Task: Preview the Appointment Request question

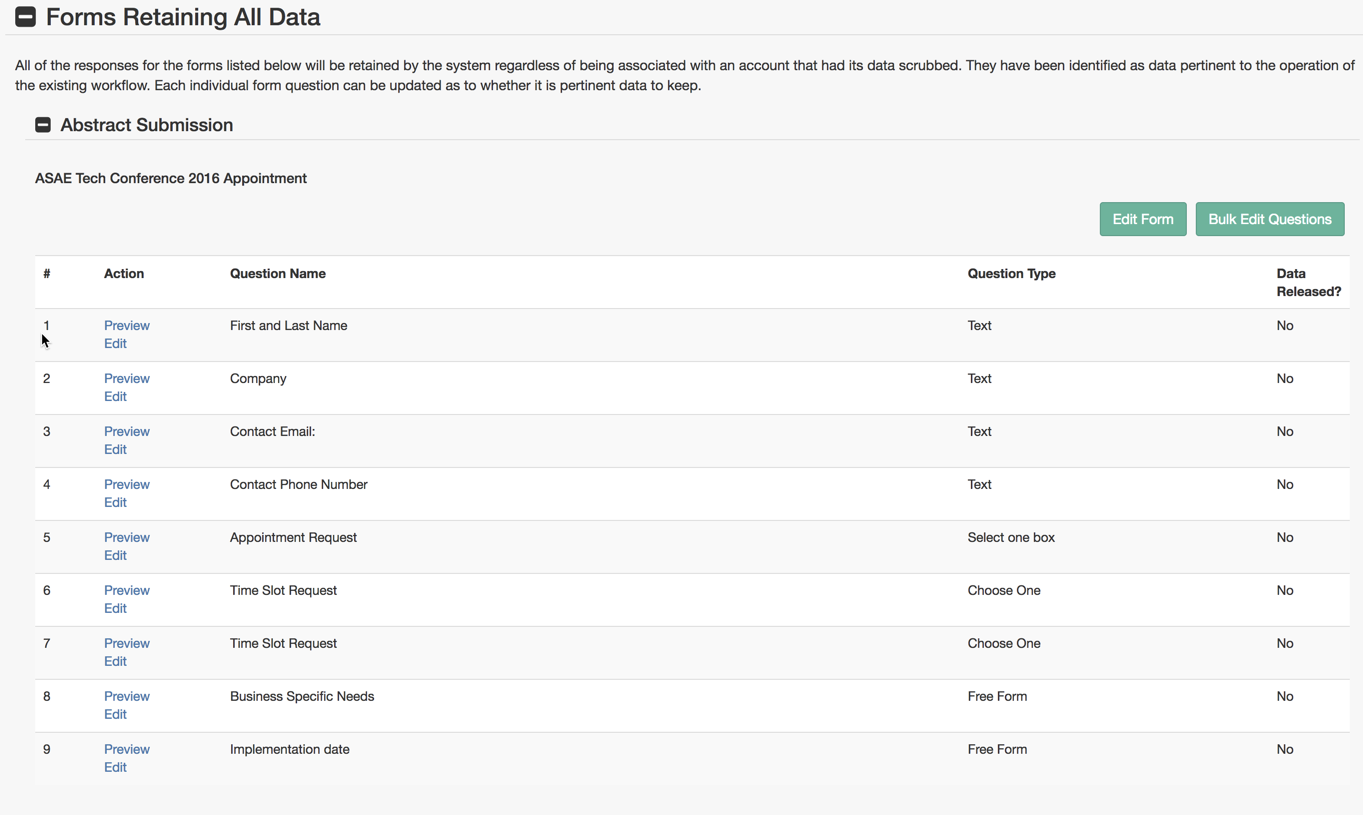Action: coord(127,538)
